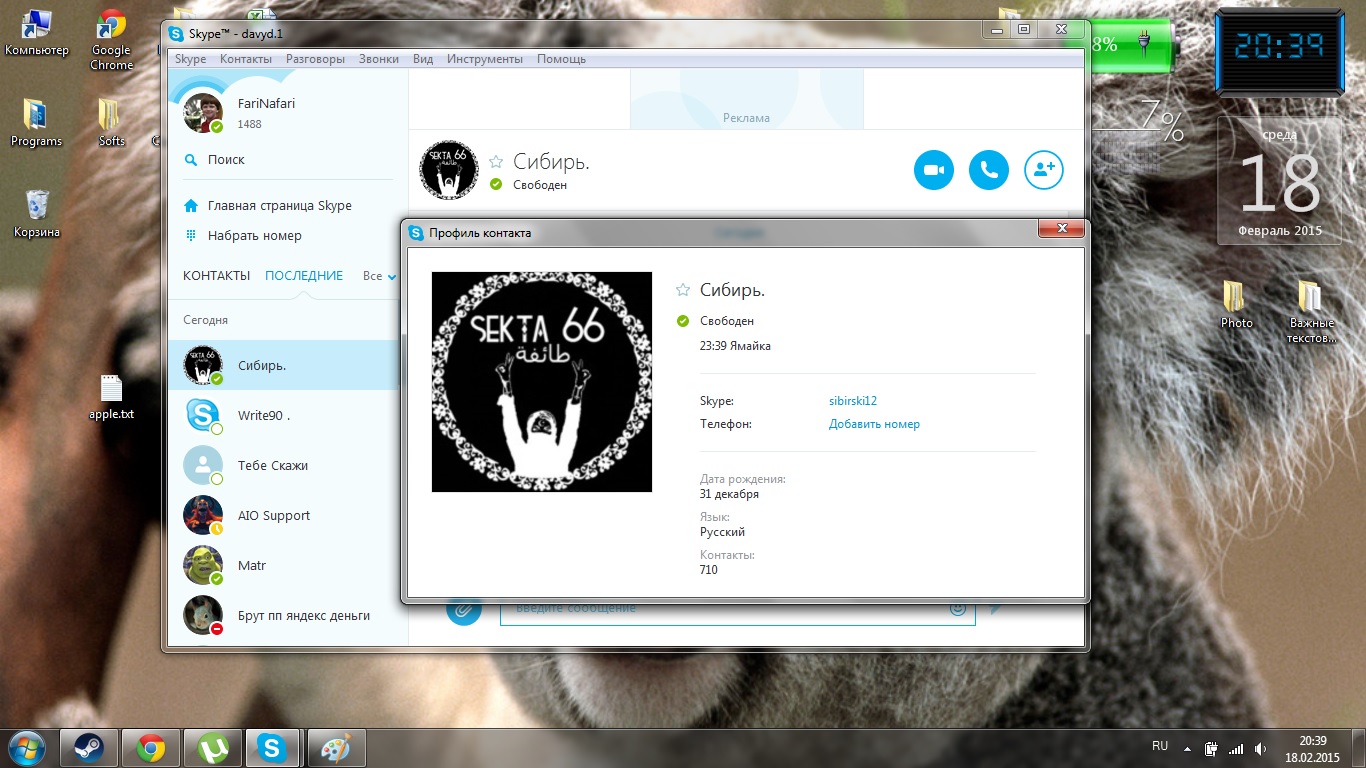Open the Корзина recycle bin
Screen dimensions: 1366x768
pos(36,213)
